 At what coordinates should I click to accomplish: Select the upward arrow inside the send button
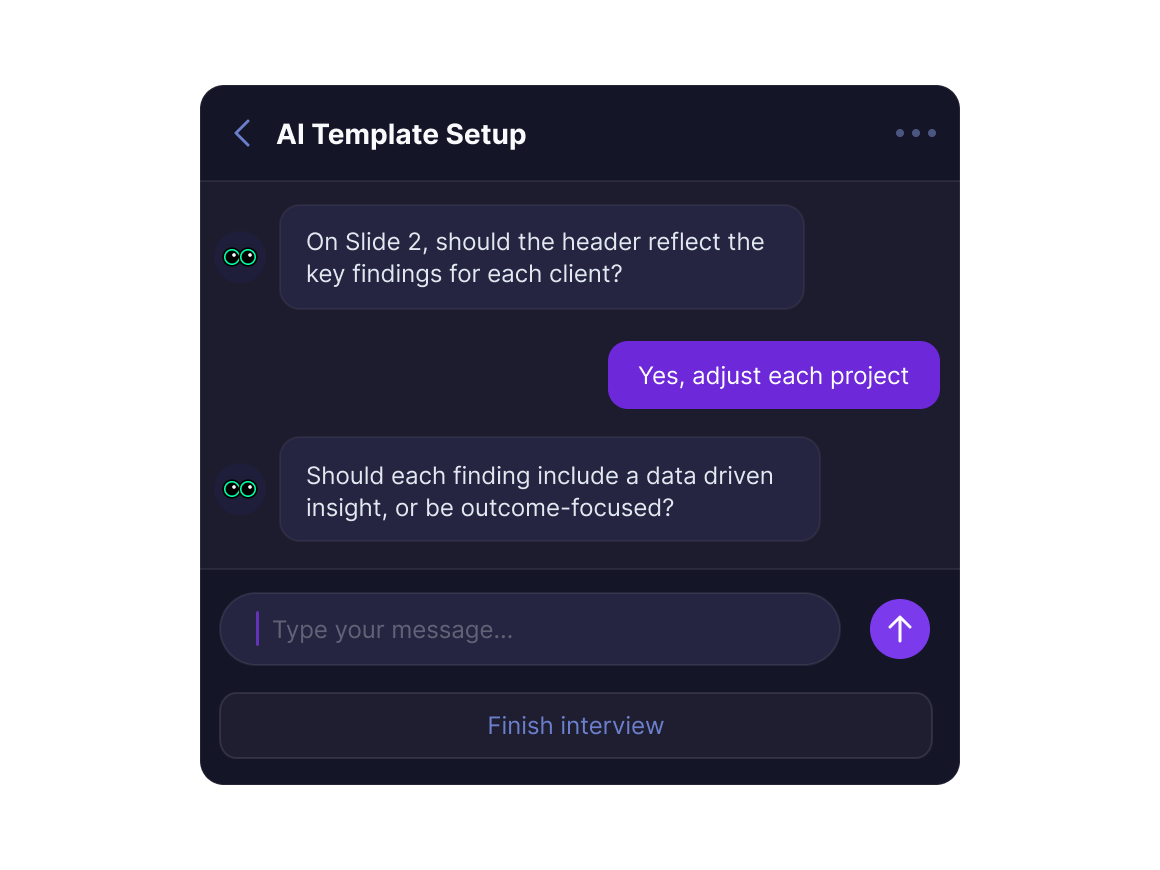899,629
